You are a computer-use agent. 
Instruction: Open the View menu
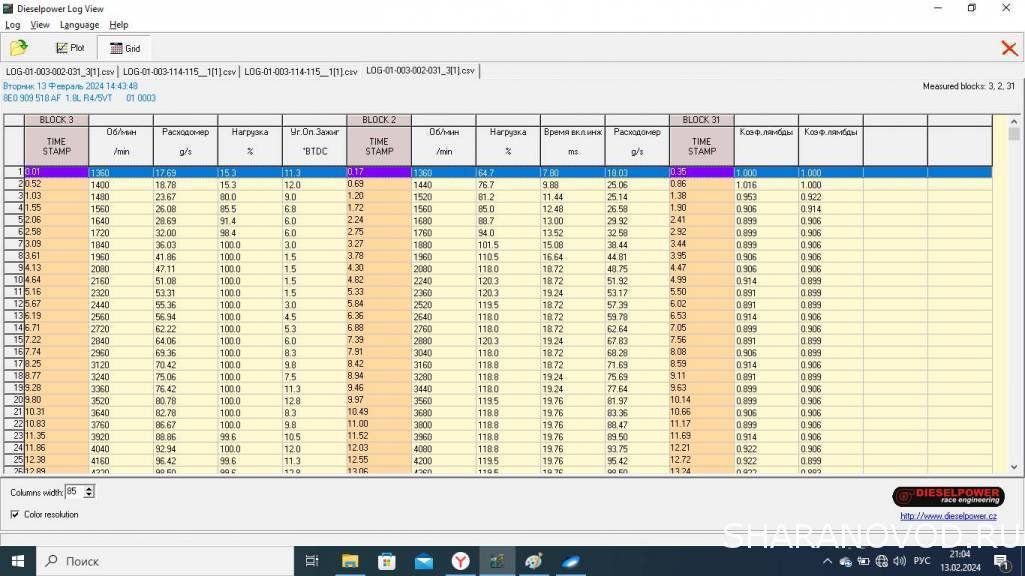coord(40,25)
